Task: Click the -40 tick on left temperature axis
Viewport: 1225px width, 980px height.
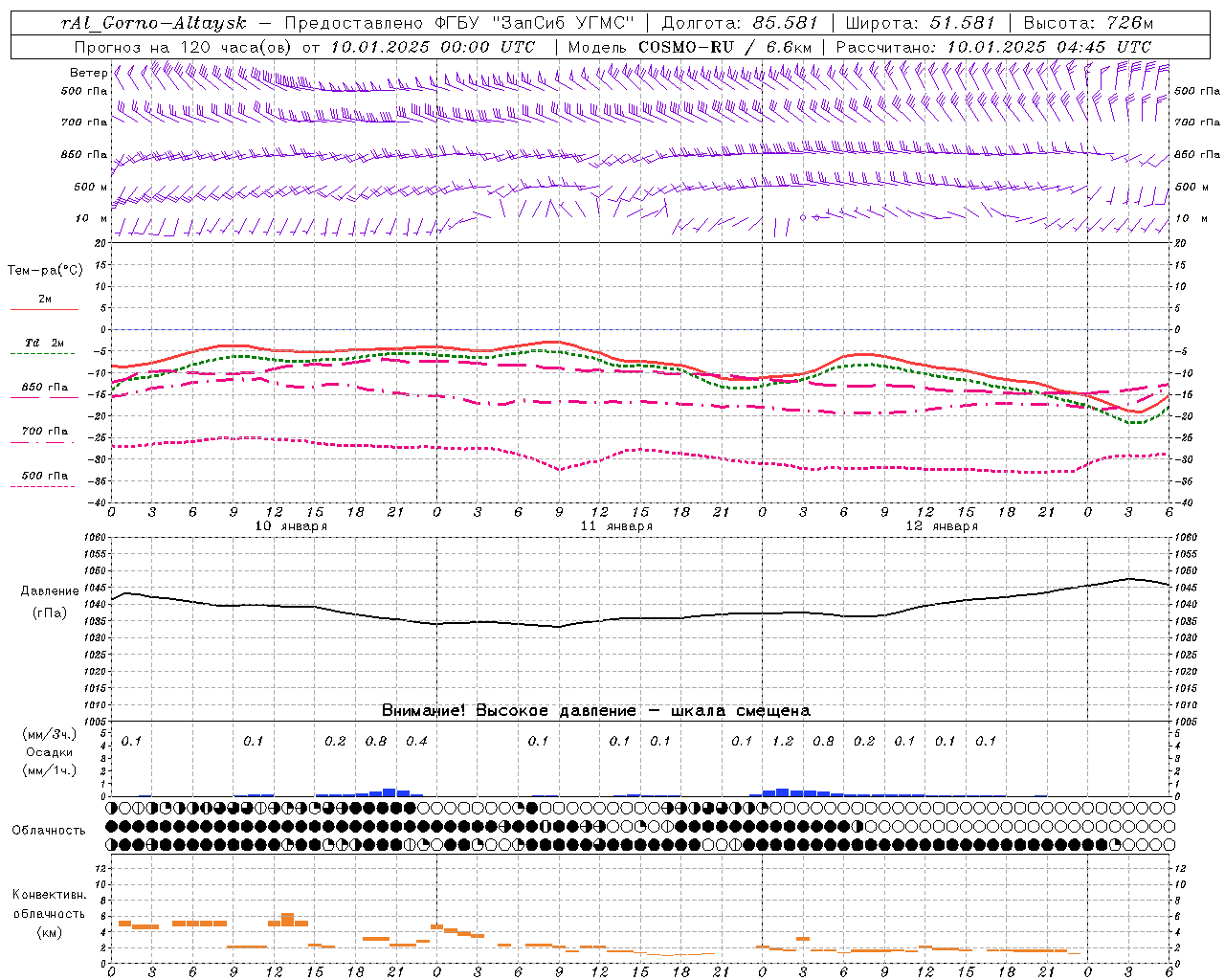Action: coord(99,502)
